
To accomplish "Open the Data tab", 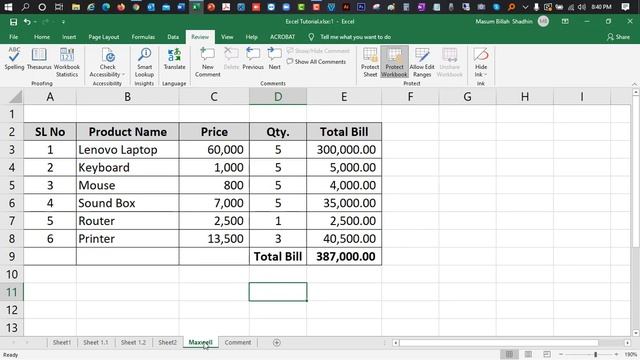I will tap(173, 37).
